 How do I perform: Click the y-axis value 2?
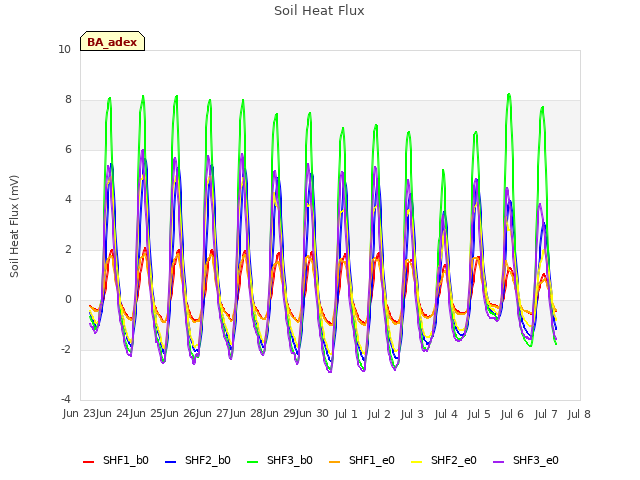pyautogui.click(x=68, y=249)
